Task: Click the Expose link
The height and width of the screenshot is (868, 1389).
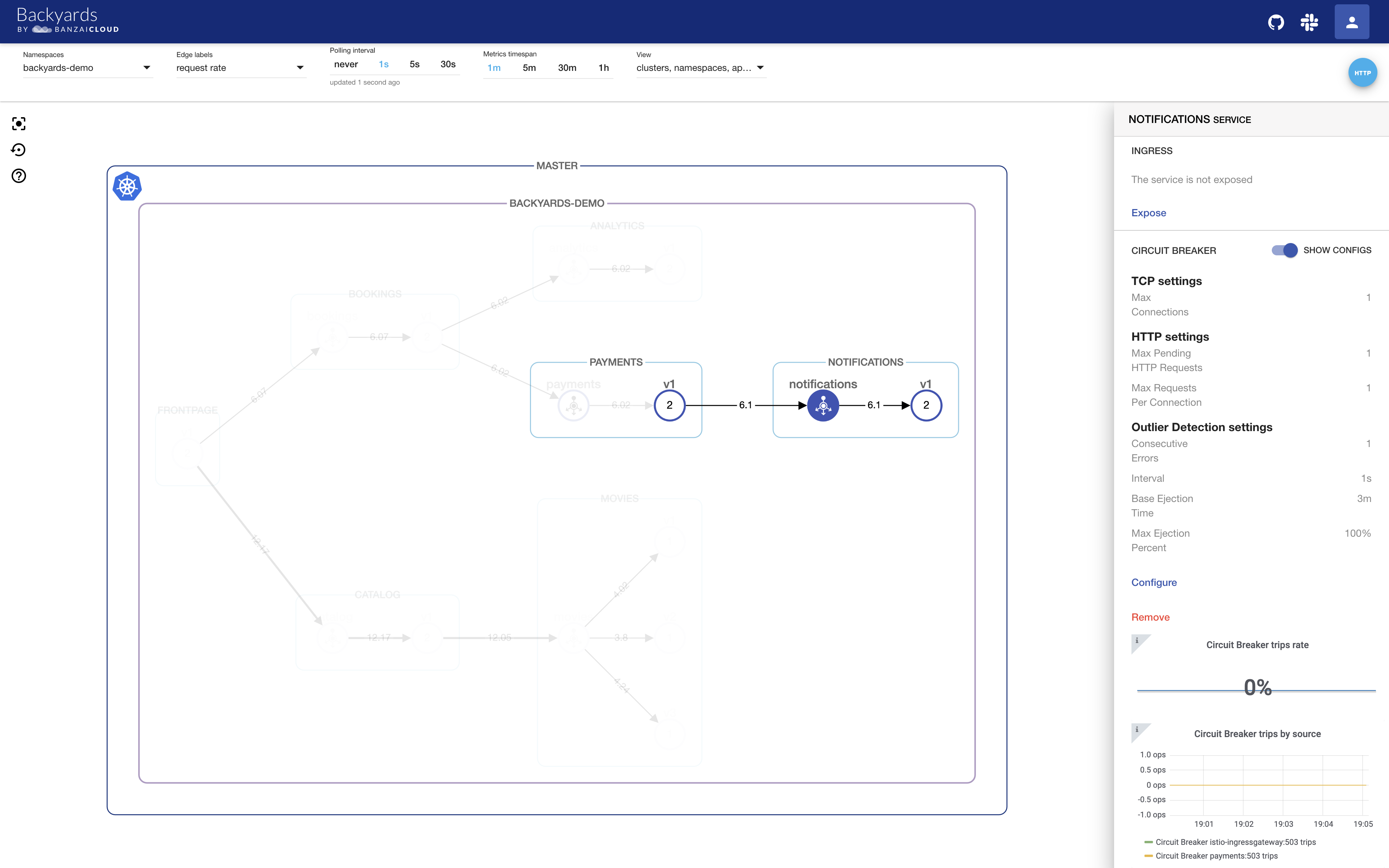Action: 1148,213
